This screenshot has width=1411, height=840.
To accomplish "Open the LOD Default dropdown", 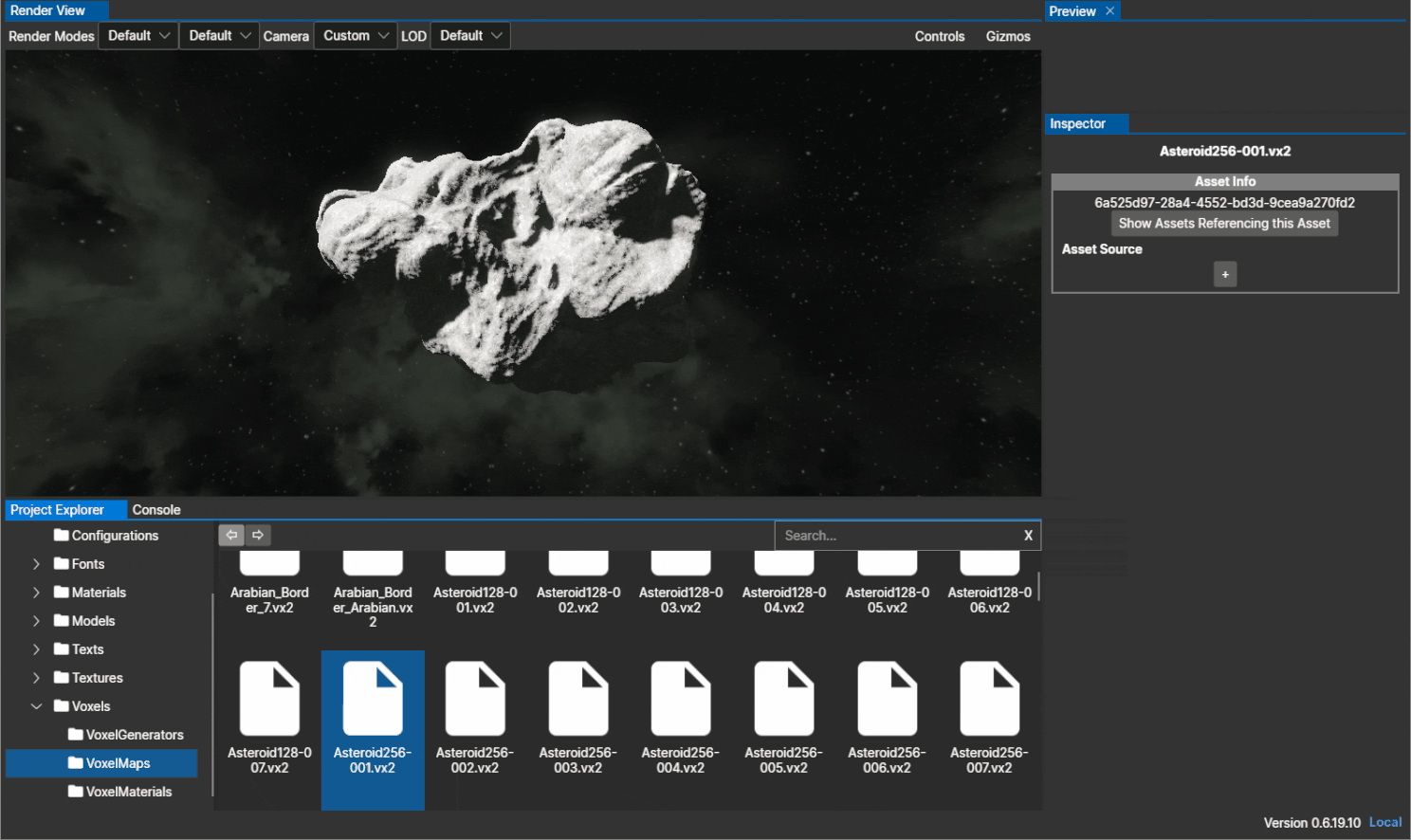I will [x=470, y=35].
